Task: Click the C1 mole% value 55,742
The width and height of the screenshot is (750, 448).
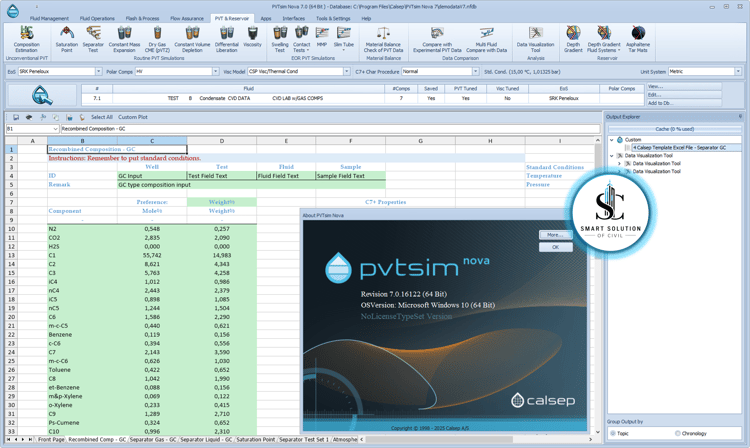Action: (x=152, y=255)
